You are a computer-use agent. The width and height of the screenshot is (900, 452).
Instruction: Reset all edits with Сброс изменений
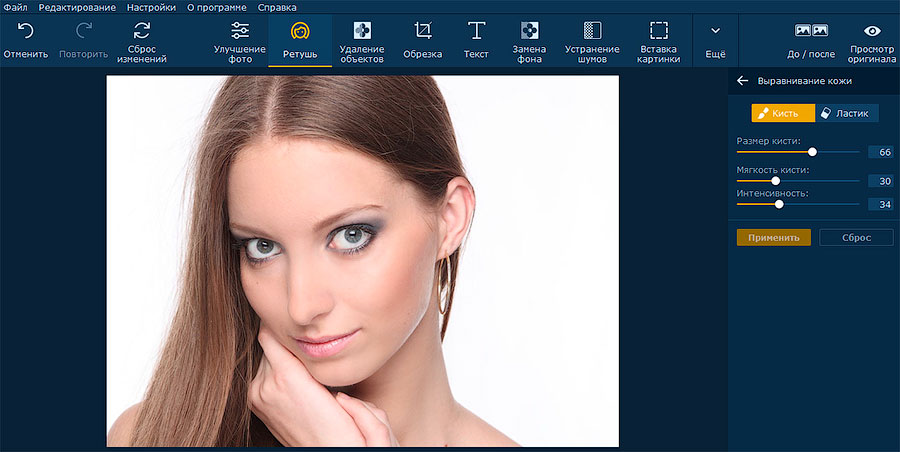click(142, 41)
